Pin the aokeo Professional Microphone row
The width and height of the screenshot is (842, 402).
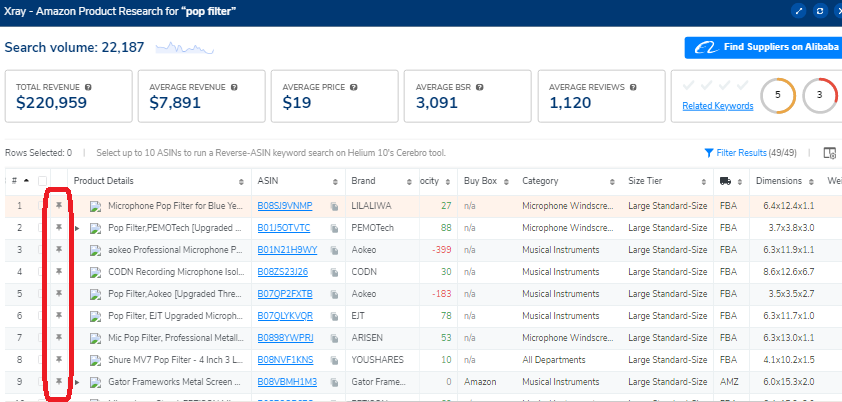(x=59, y=249)
